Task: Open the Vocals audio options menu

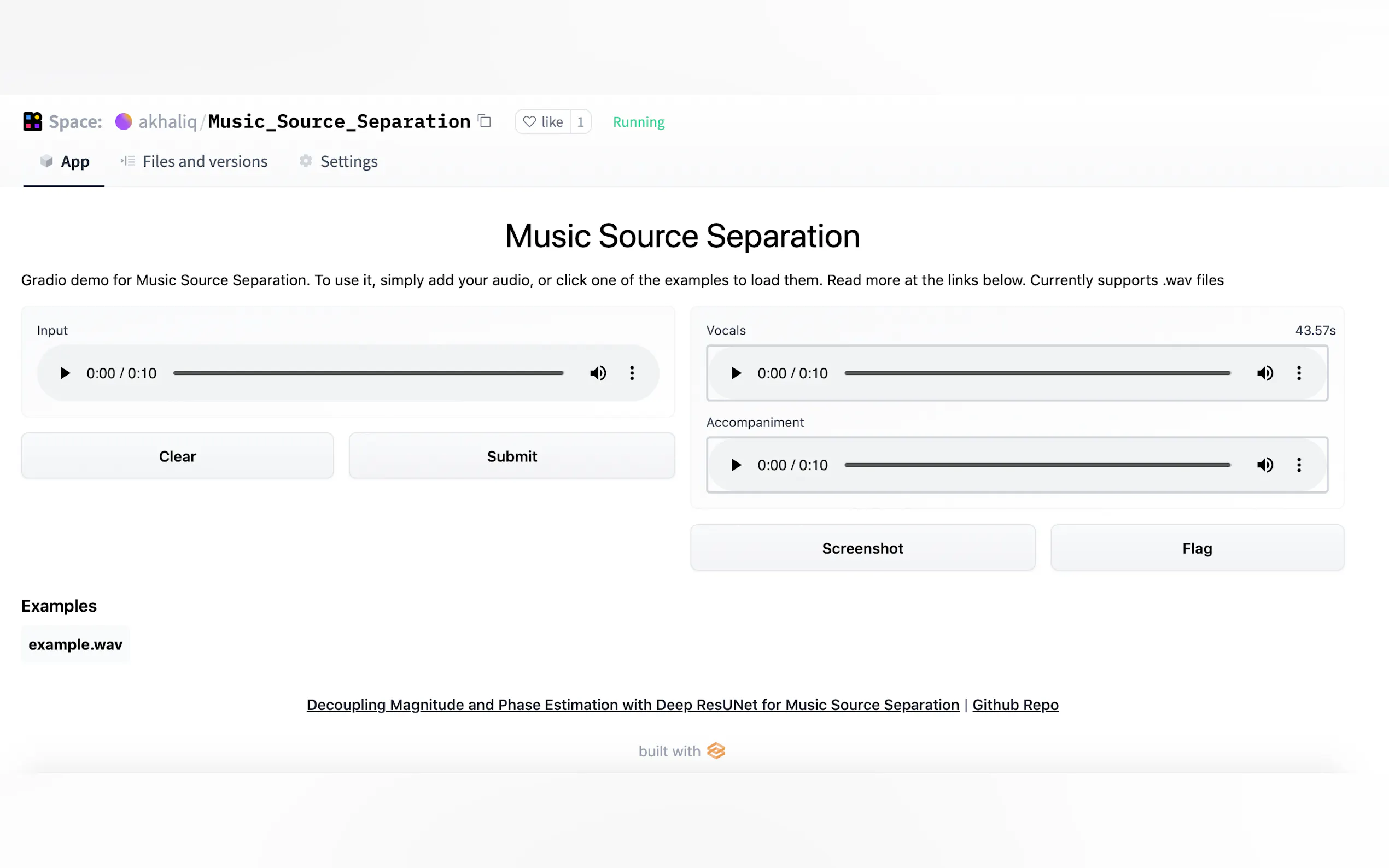Action: pyautogui.click(x=1299, y=373)
